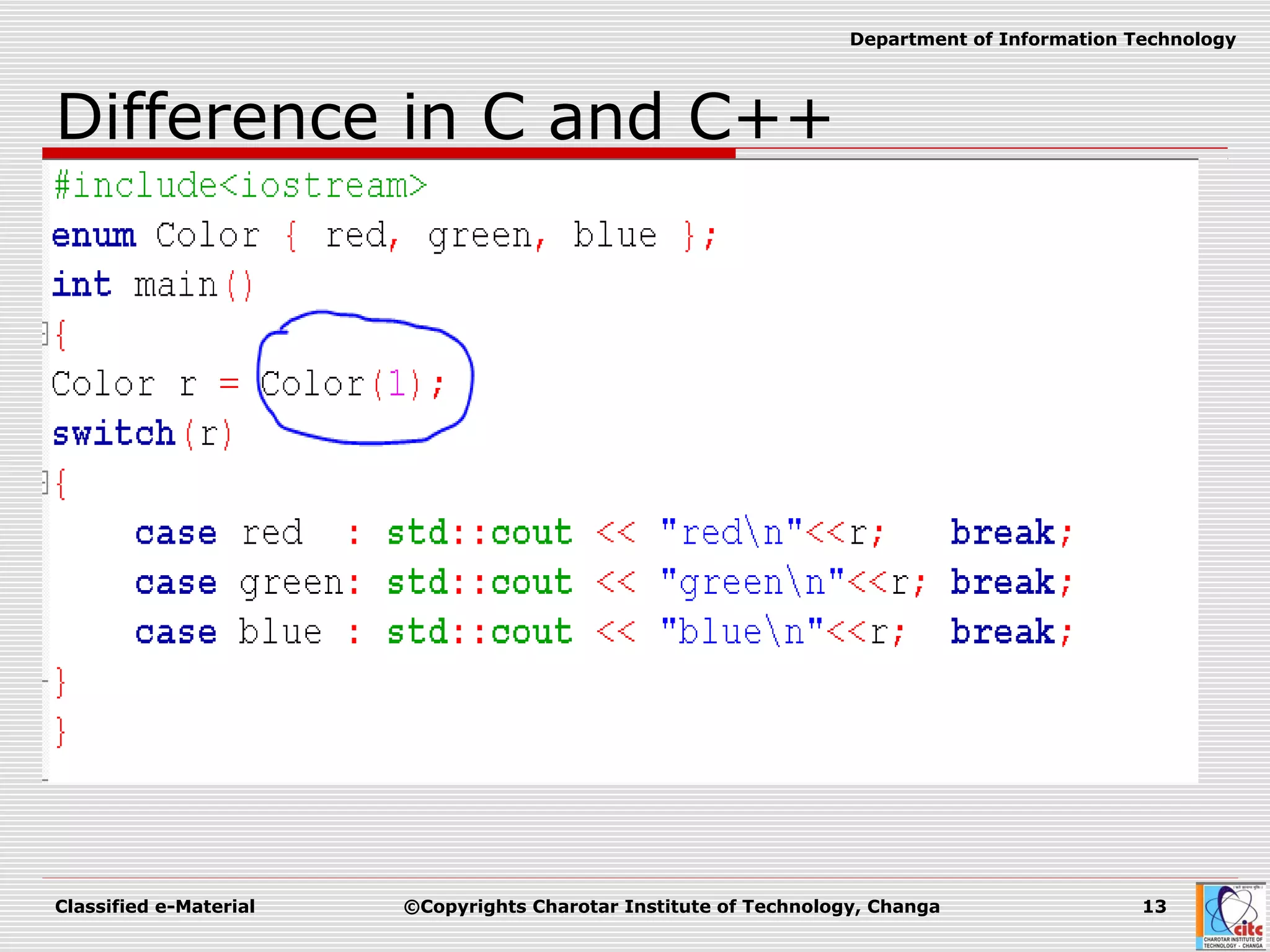Viewport: 1270px width, 952px height.
Task: Collapse the fold marker beside main's opening brace
Action: 45,333
